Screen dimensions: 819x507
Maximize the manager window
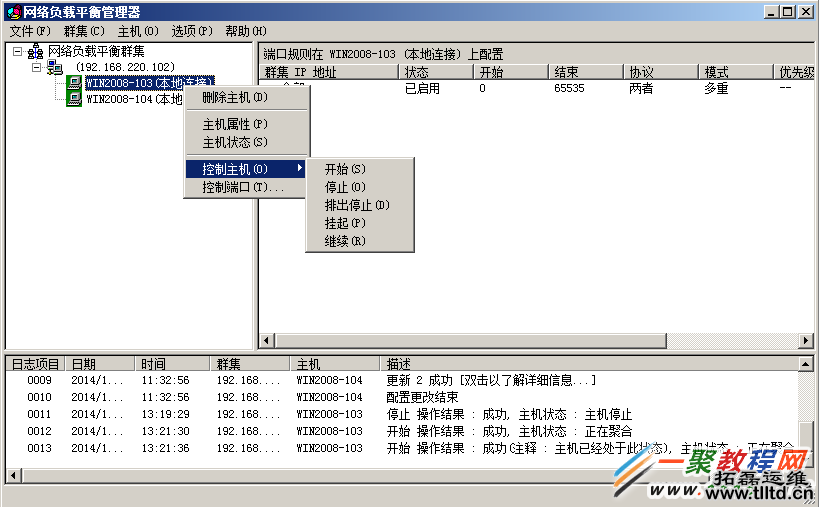coord(788,12)
